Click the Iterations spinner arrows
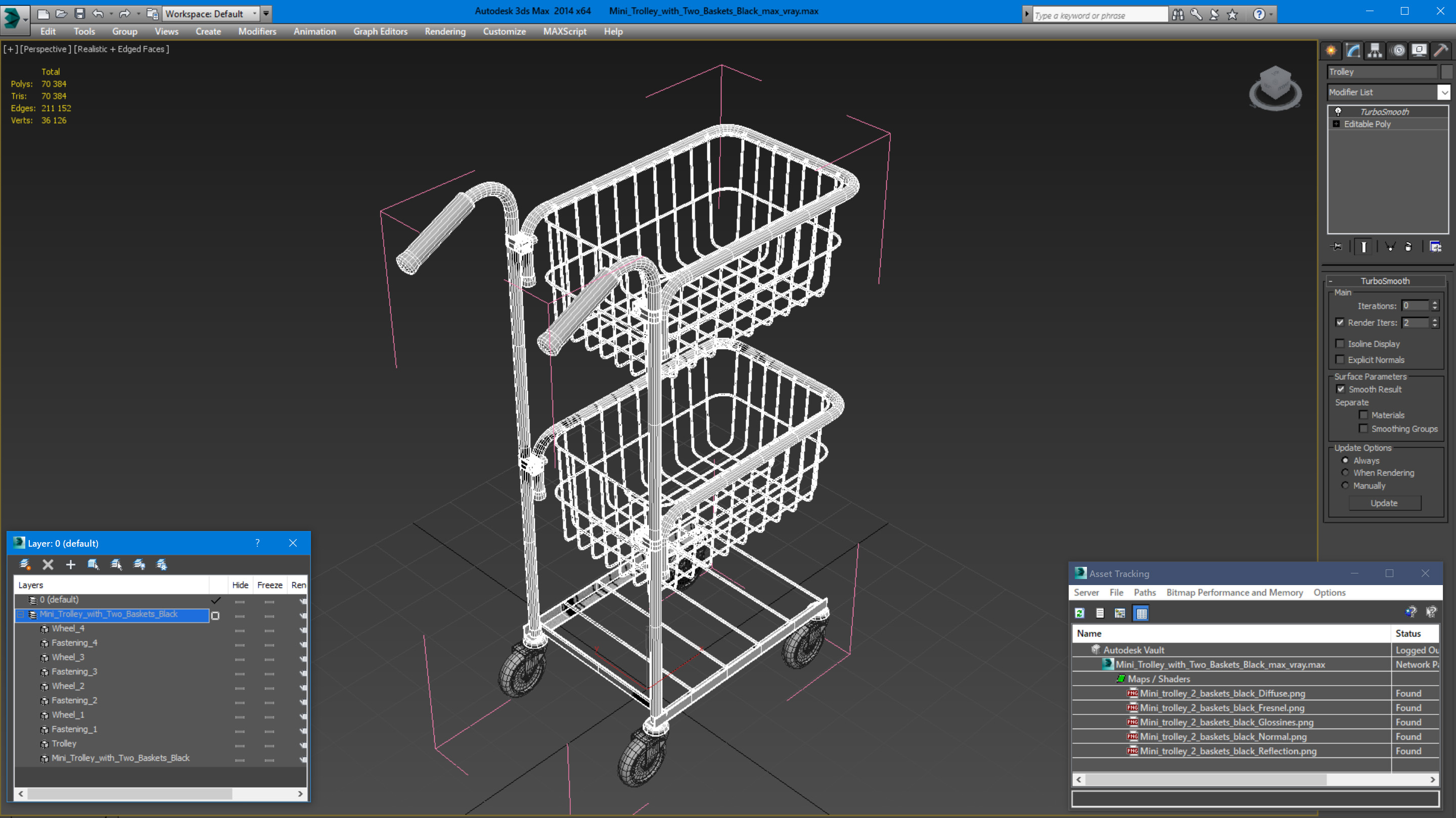 click(x=1435, y=306)
